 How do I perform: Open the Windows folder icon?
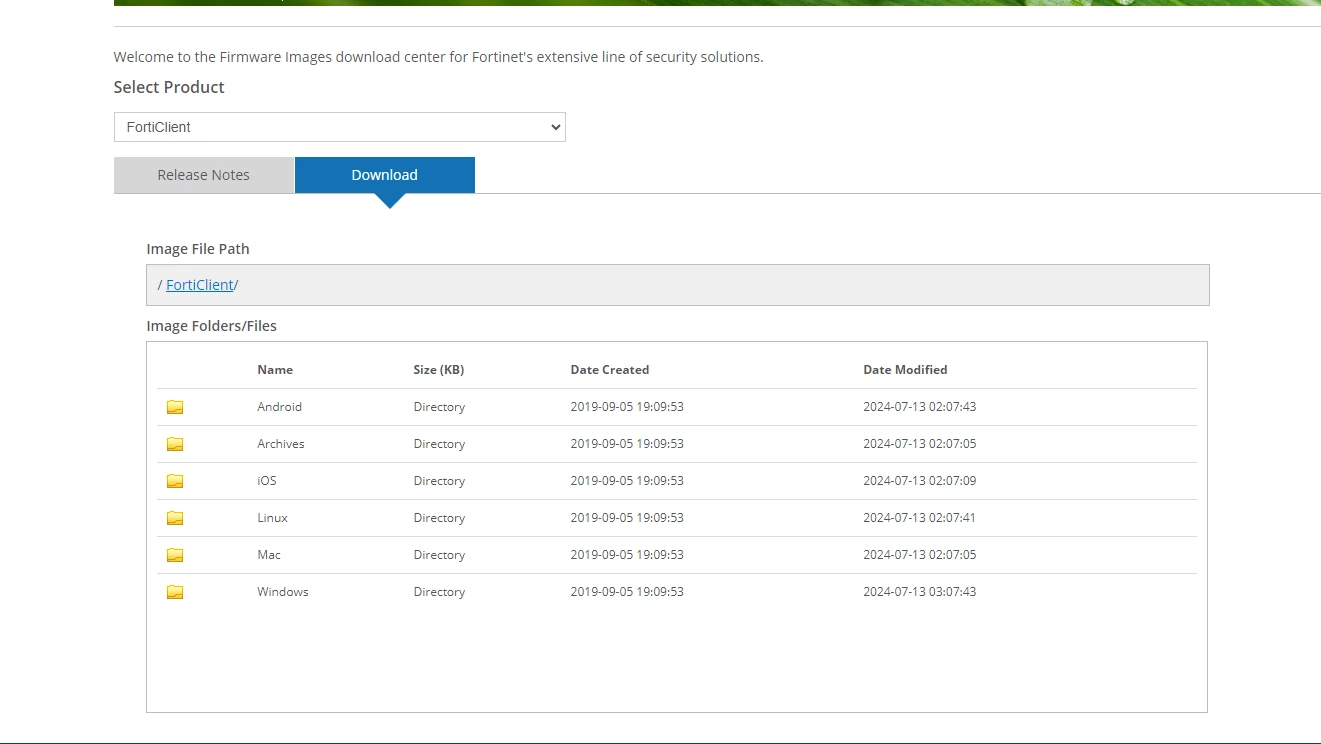tap(175, 592)
